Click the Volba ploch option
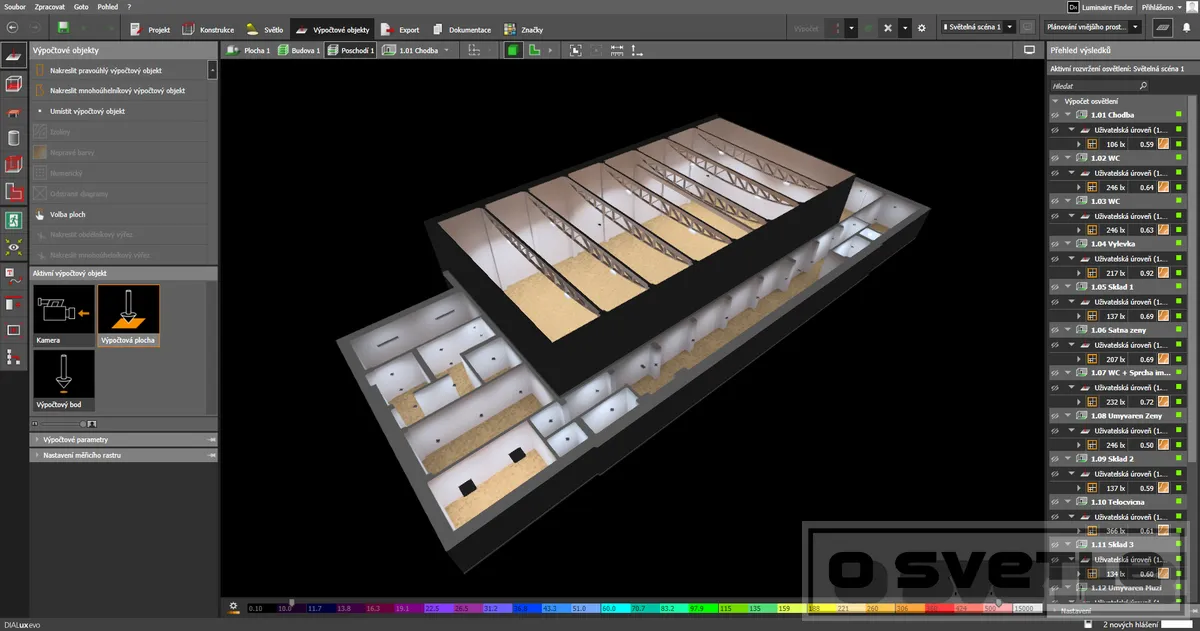 [70, 214]
